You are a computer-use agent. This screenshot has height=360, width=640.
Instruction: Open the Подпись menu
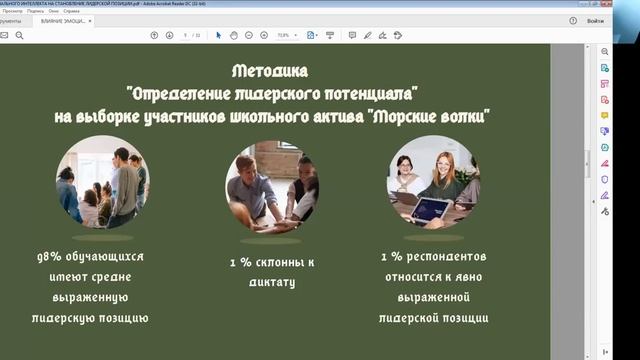[x=35, y=11]
